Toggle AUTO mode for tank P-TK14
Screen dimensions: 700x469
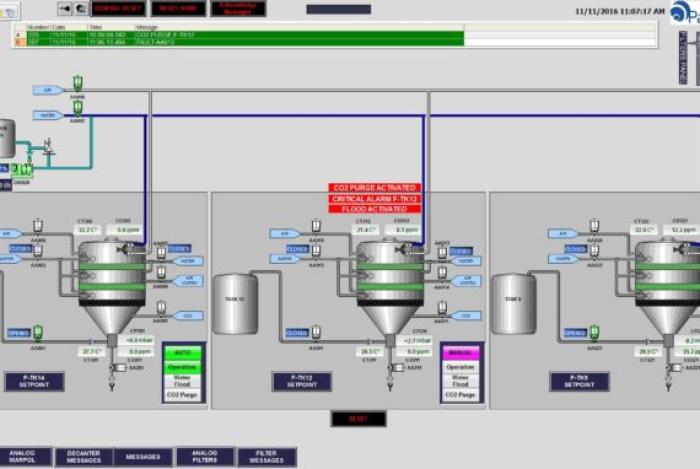182,354
